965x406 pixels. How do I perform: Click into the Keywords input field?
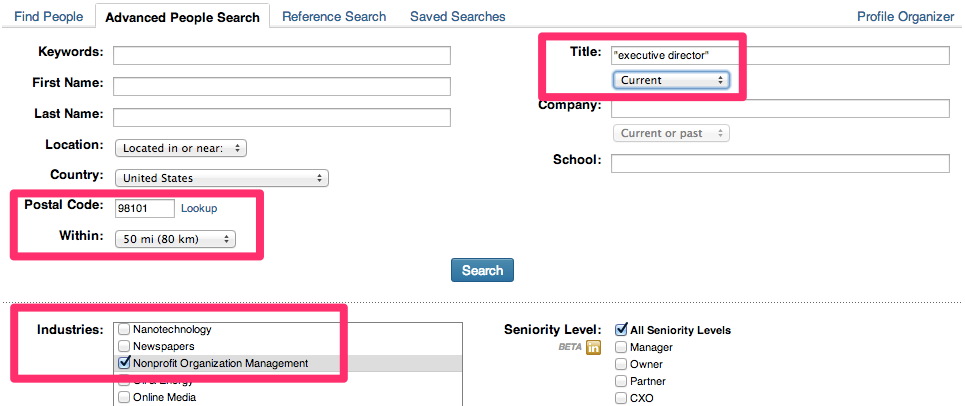click(282, 55)
